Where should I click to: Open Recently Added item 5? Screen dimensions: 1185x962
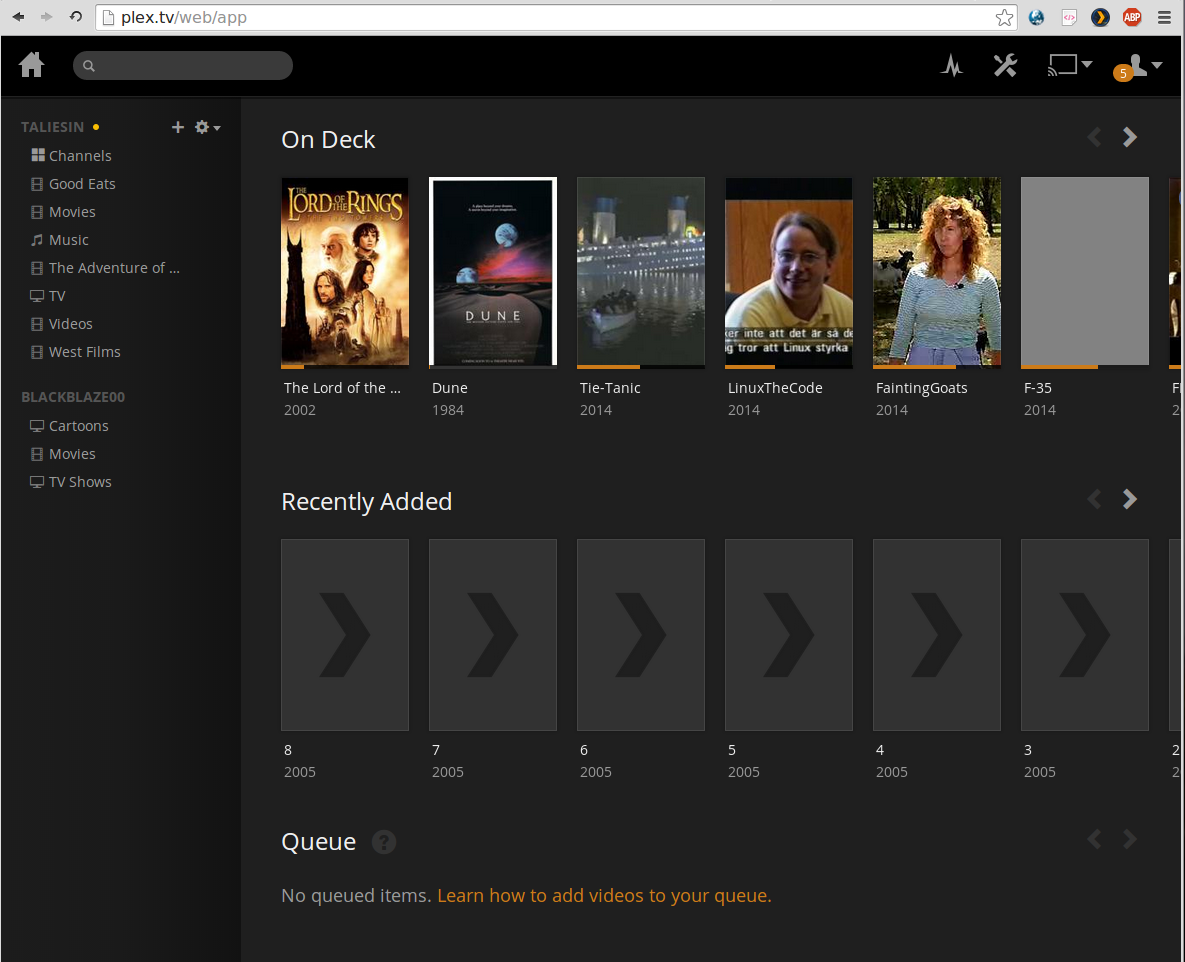point(789,635)
